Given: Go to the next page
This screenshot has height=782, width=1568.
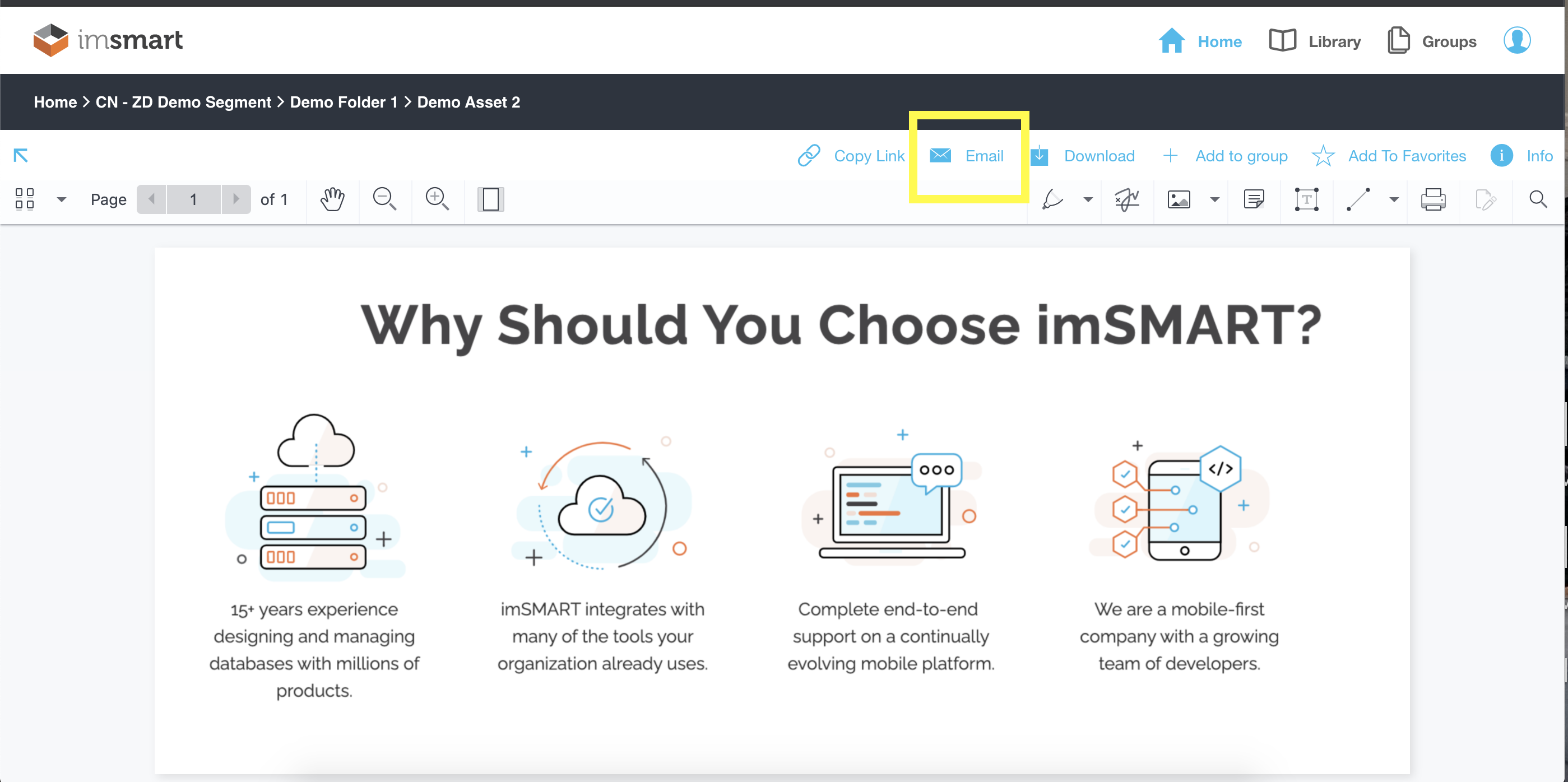Looking at the screenshot, I should 235,199.
